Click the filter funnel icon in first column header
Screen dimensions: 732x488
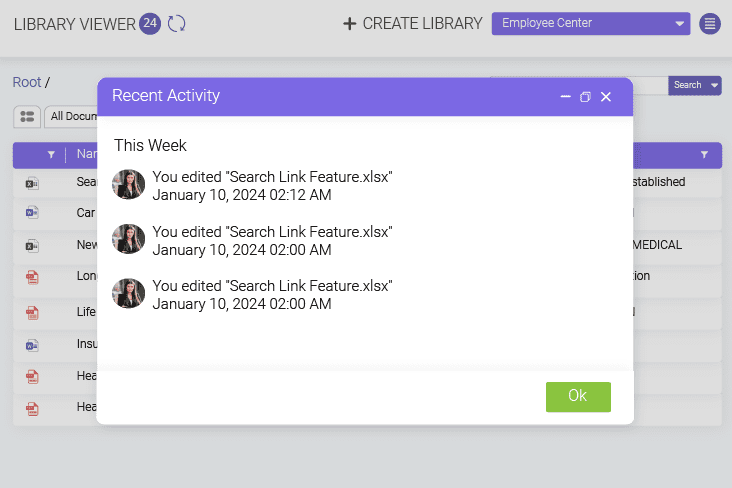point(51,155)
